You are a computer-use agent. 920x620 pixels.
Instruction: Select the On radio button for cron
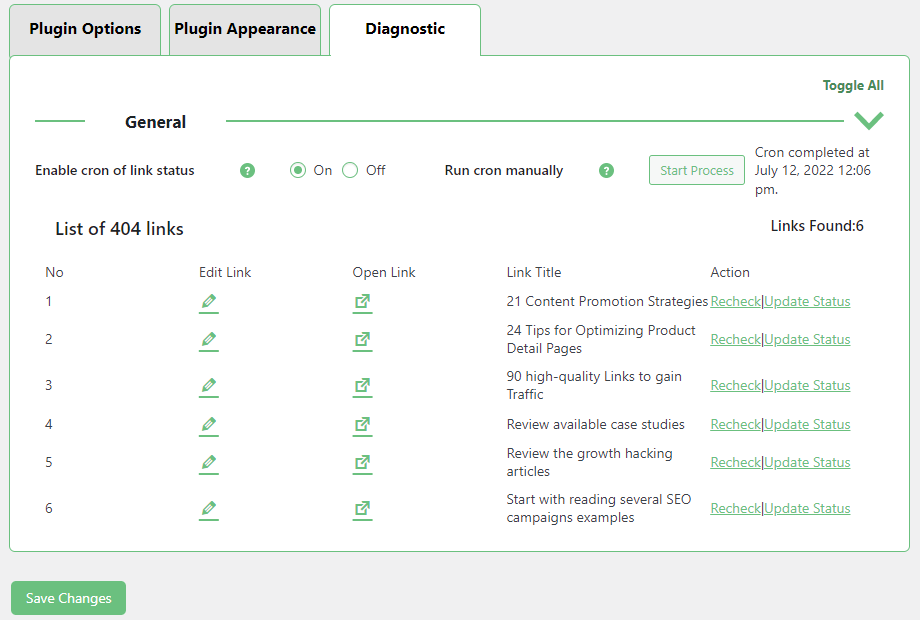tap(298, 170)
